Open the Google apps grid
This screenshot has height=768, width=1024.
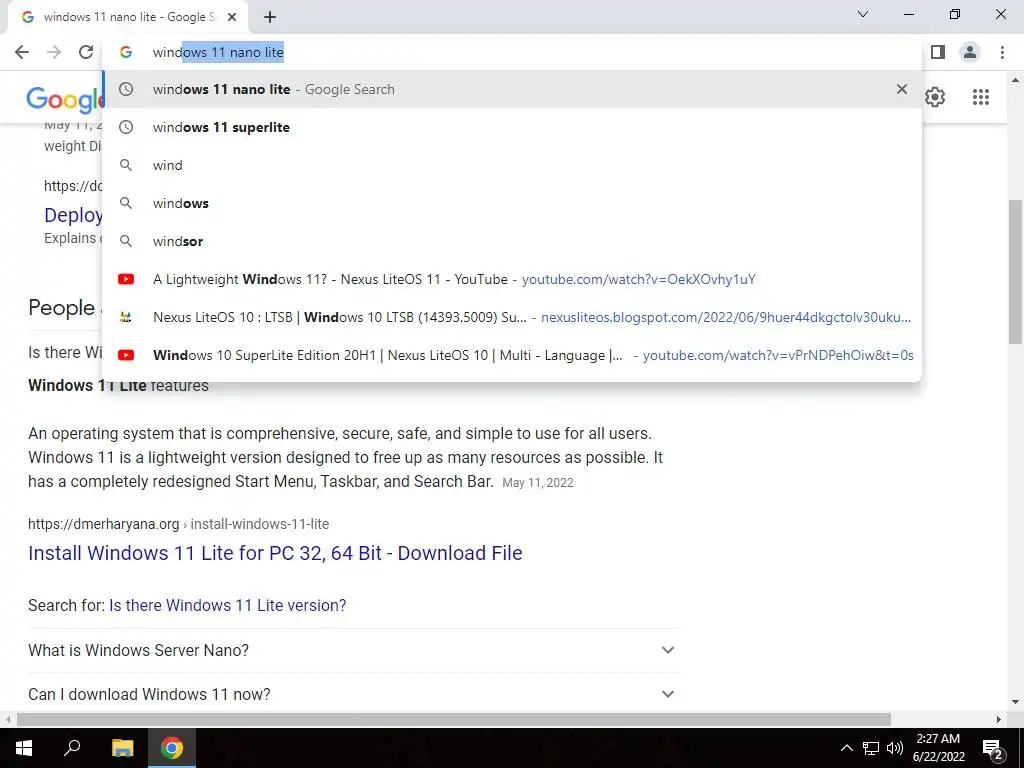tap(980, 97)
